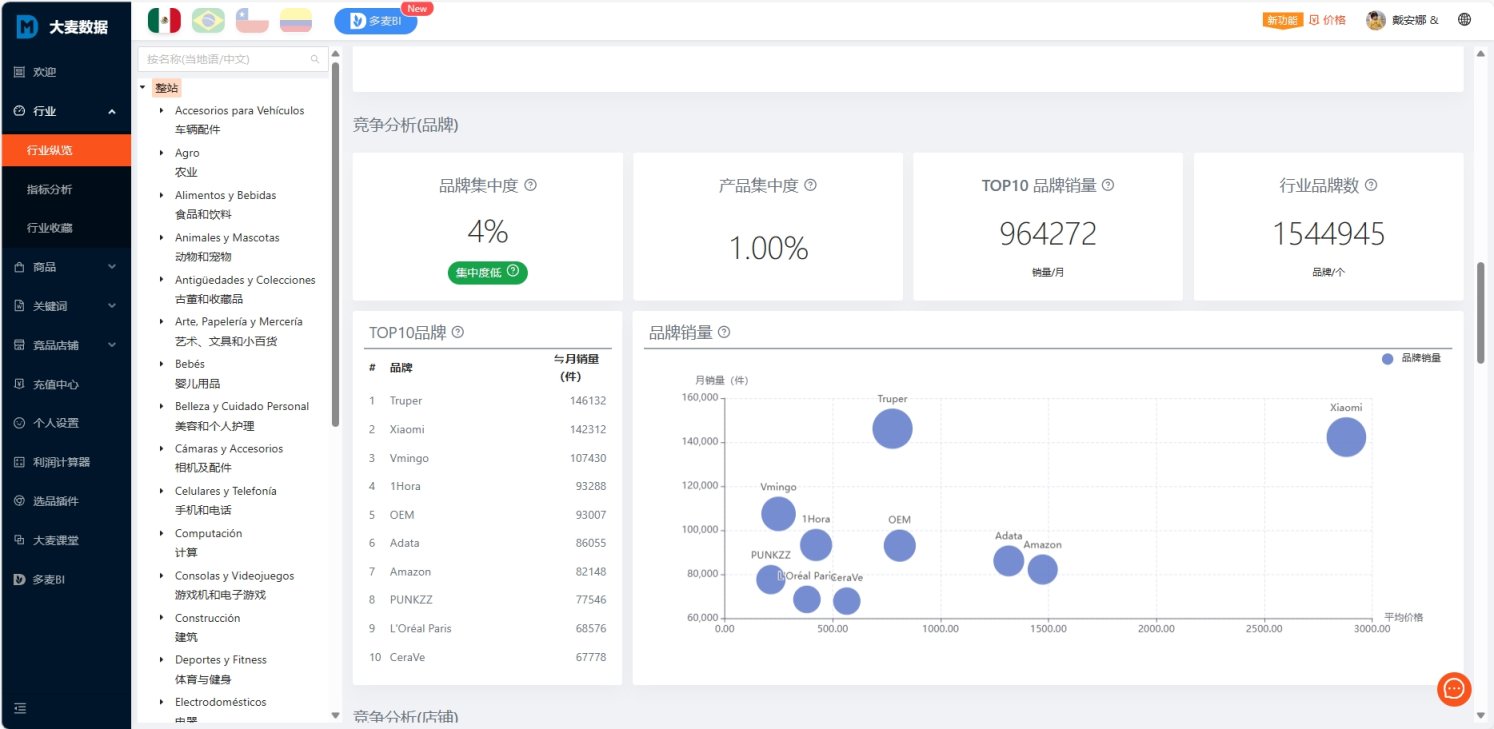Click the Xiaomi bubble in chart

click(x=1346, y=437)
